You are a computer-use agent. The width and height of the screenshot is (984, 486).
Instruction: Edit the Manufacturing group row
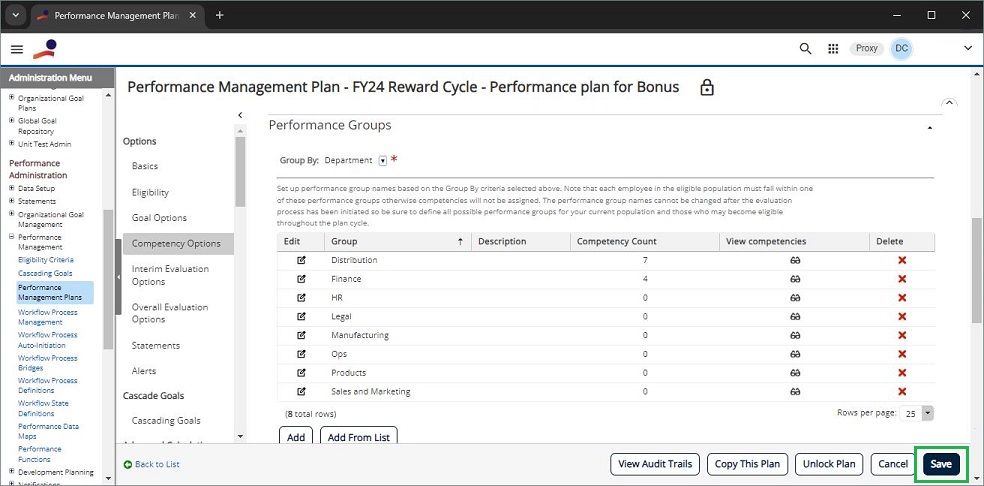pyautogui.click(x=301, y=335)
